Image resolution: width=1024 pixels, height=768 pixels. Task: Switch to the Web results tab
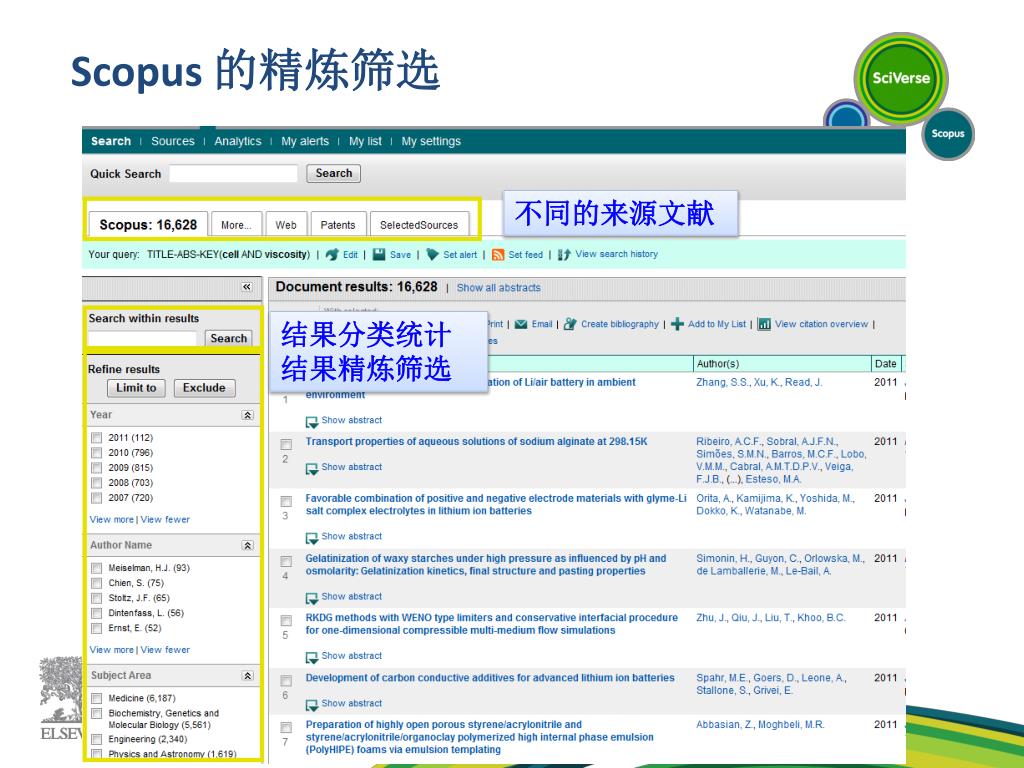tap(286, 225)
